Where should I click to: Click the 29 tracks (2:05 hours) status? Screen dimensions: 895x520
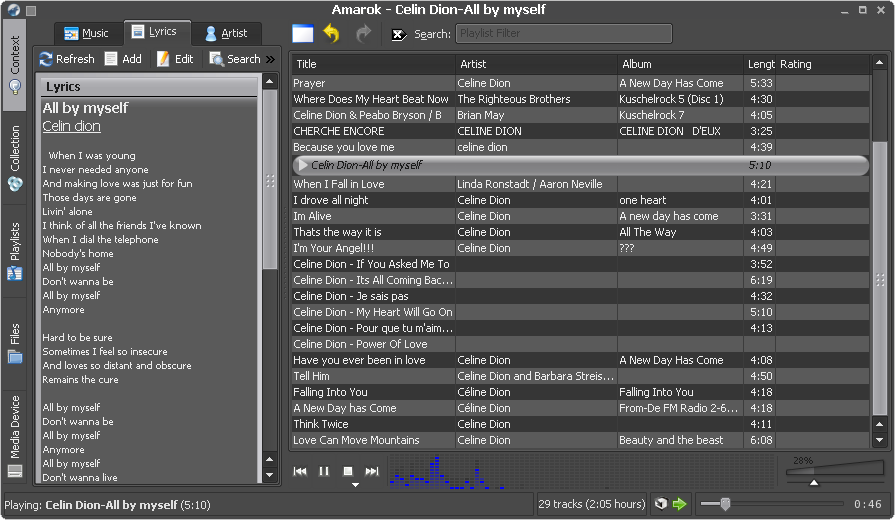591,504
